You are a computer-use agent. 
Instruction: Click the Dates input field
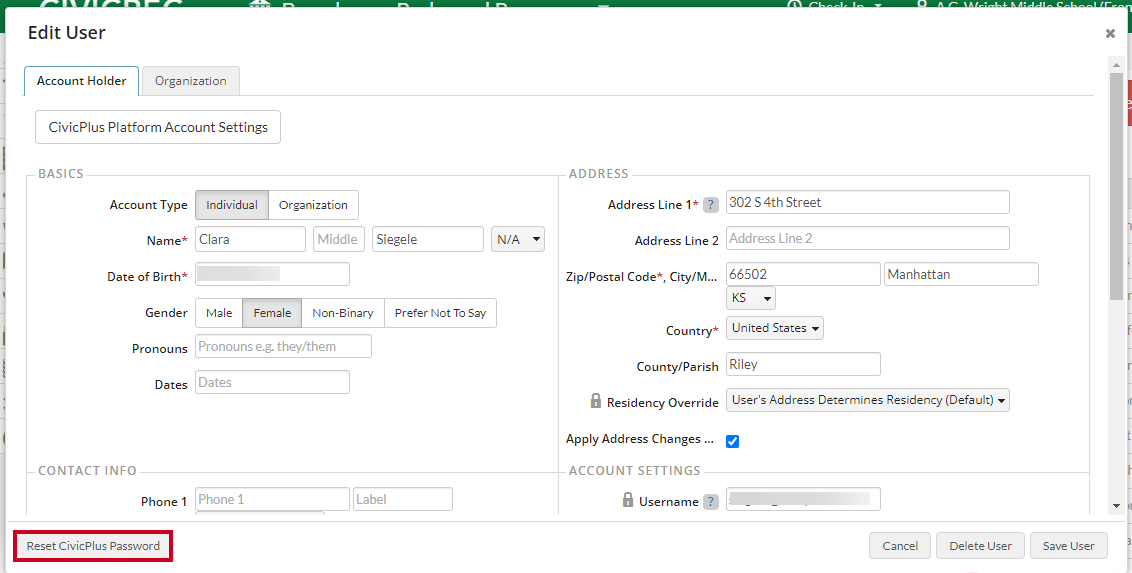pos(272,382)
